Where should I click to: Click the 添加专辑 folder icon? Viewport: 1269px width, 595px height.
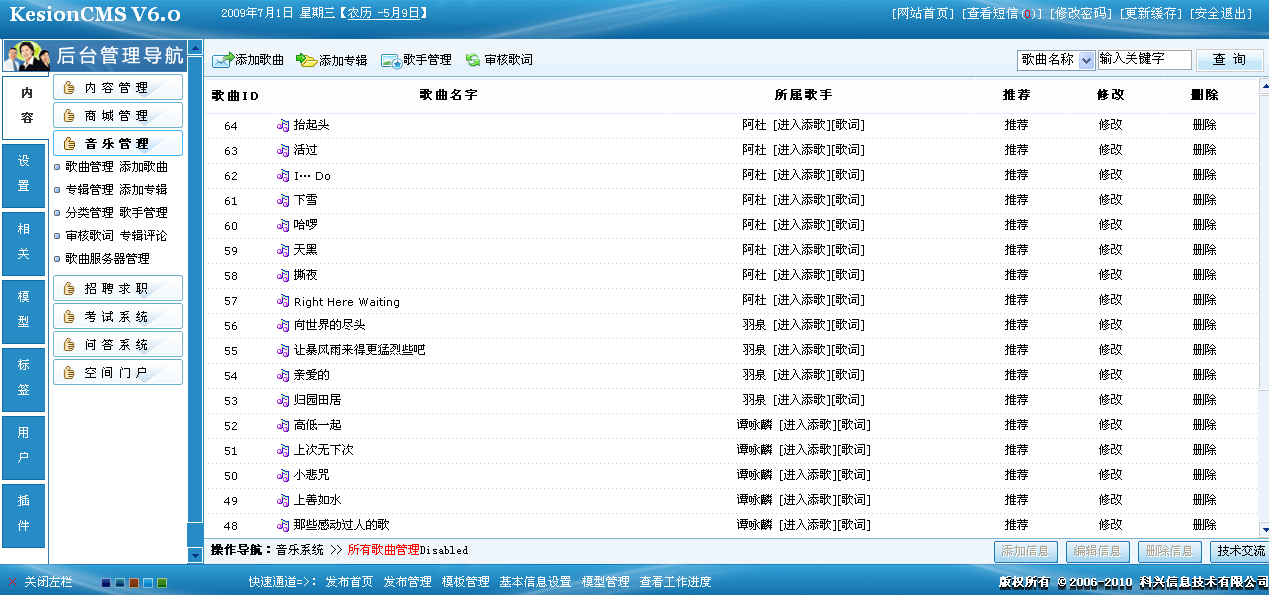coord(306,61)
